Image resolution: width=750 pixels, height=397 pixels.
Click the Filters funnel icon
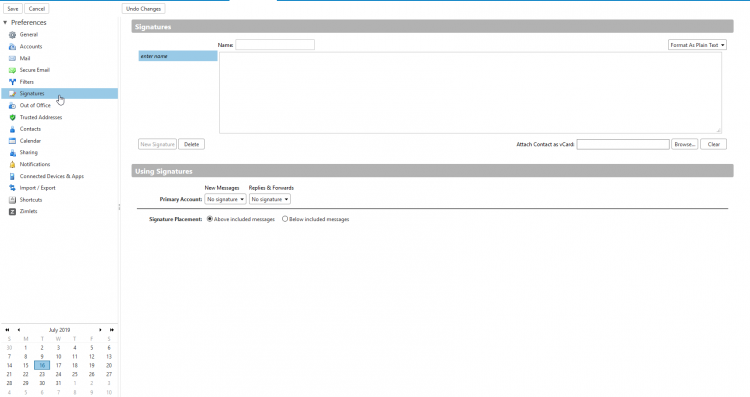coord(12,82)
